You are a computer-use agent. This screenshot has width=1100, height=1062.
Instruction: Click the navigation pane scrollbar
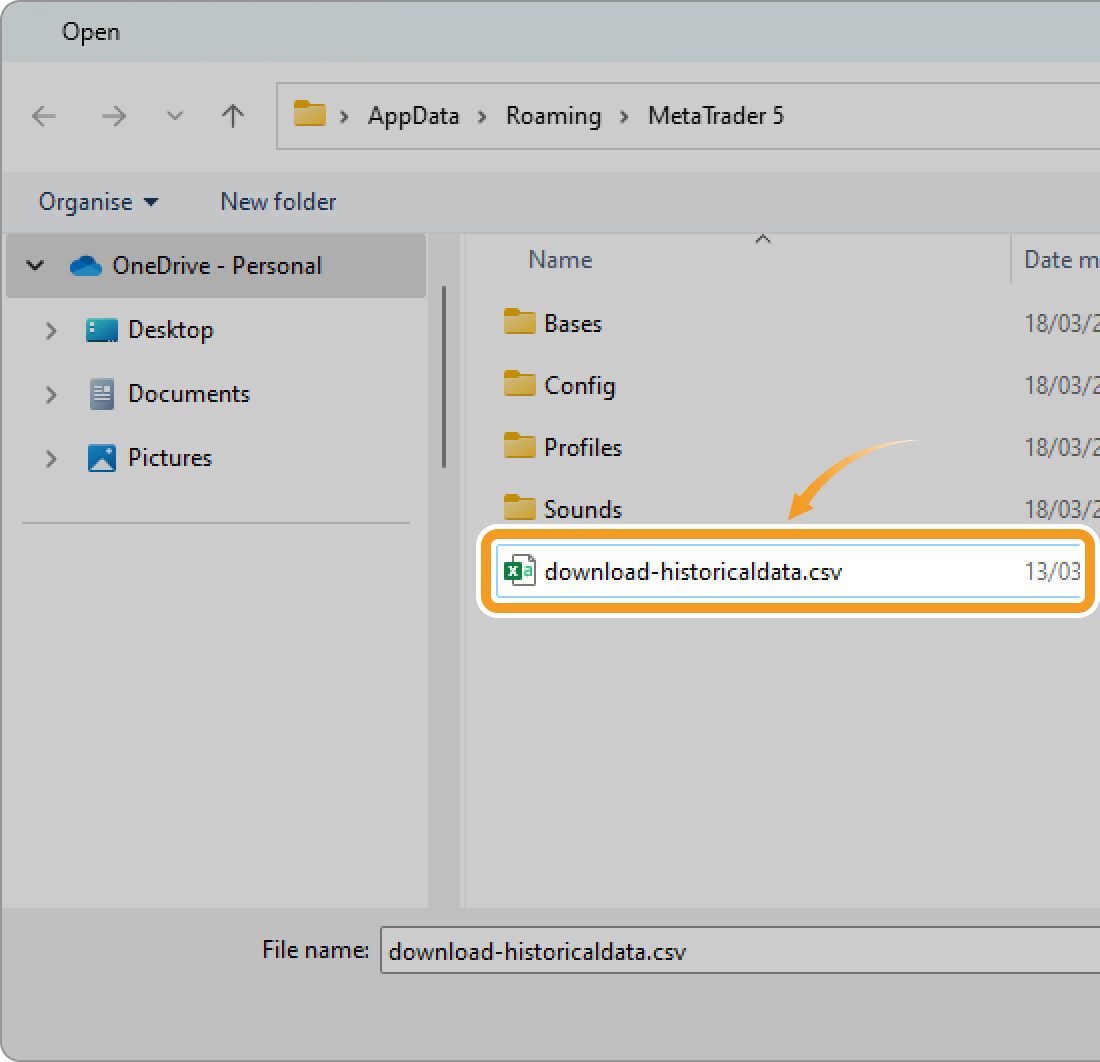point(444,377)
